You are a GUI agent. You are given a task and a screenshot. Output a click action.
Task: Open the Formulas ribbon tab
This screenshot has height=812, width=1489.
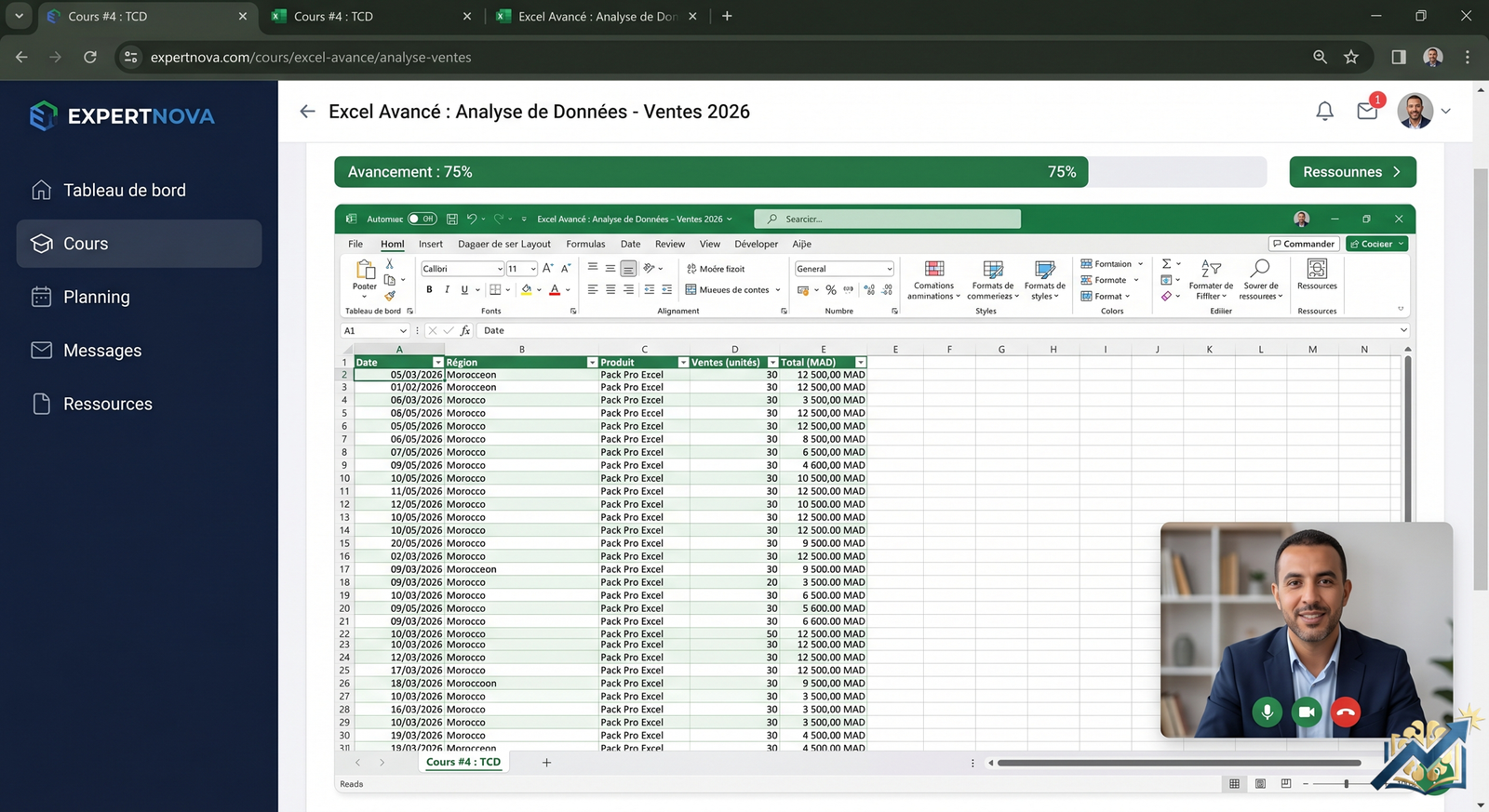coord(585,244)
